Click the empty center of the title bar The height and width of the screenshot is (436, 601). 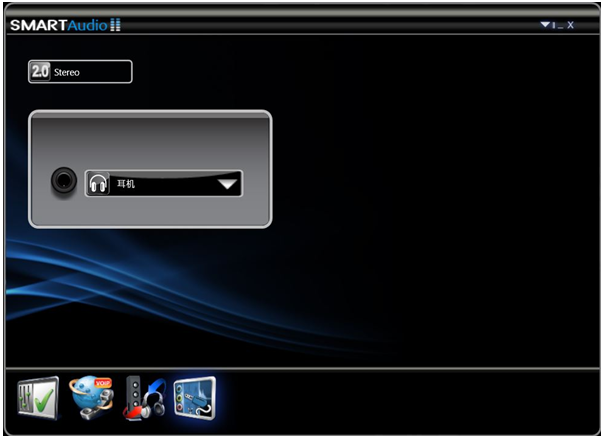pos(330,25)
